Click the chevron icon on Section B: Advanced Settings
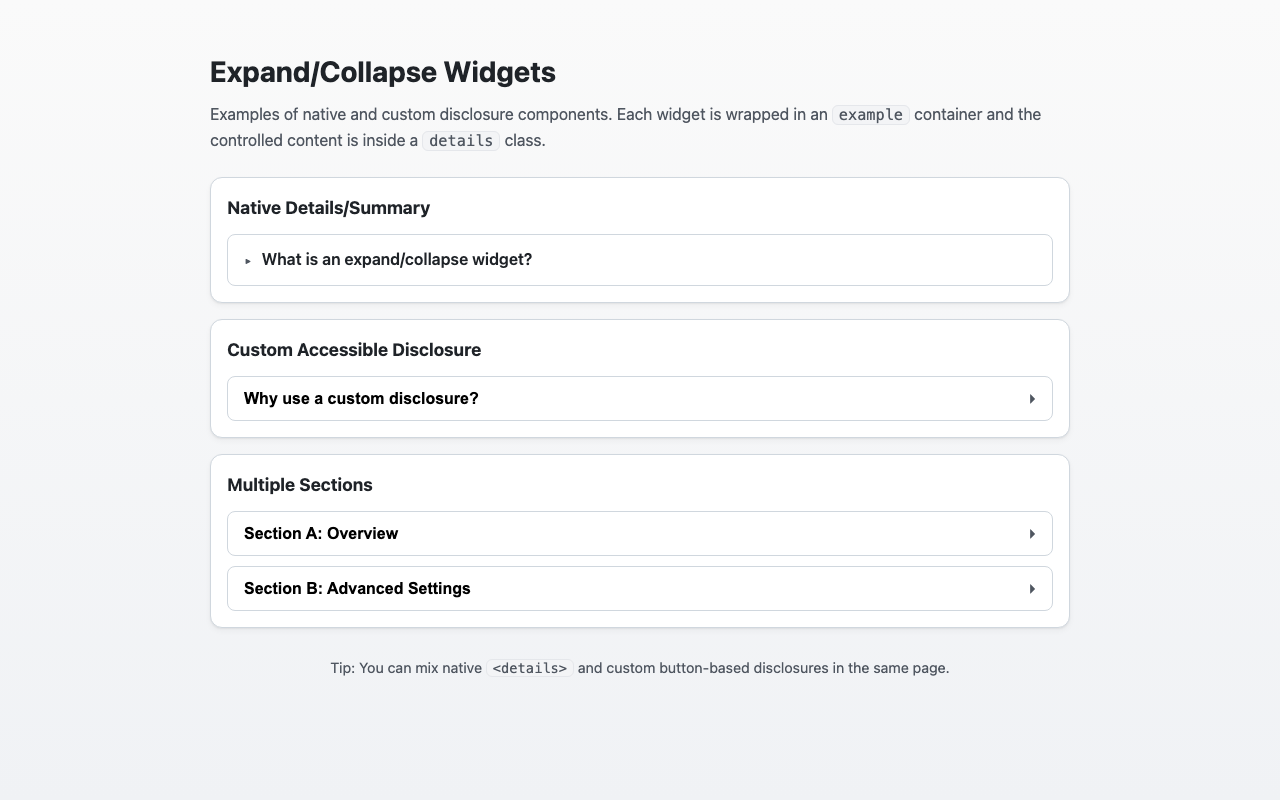 pyautogui.click(x=1032, y=588)
